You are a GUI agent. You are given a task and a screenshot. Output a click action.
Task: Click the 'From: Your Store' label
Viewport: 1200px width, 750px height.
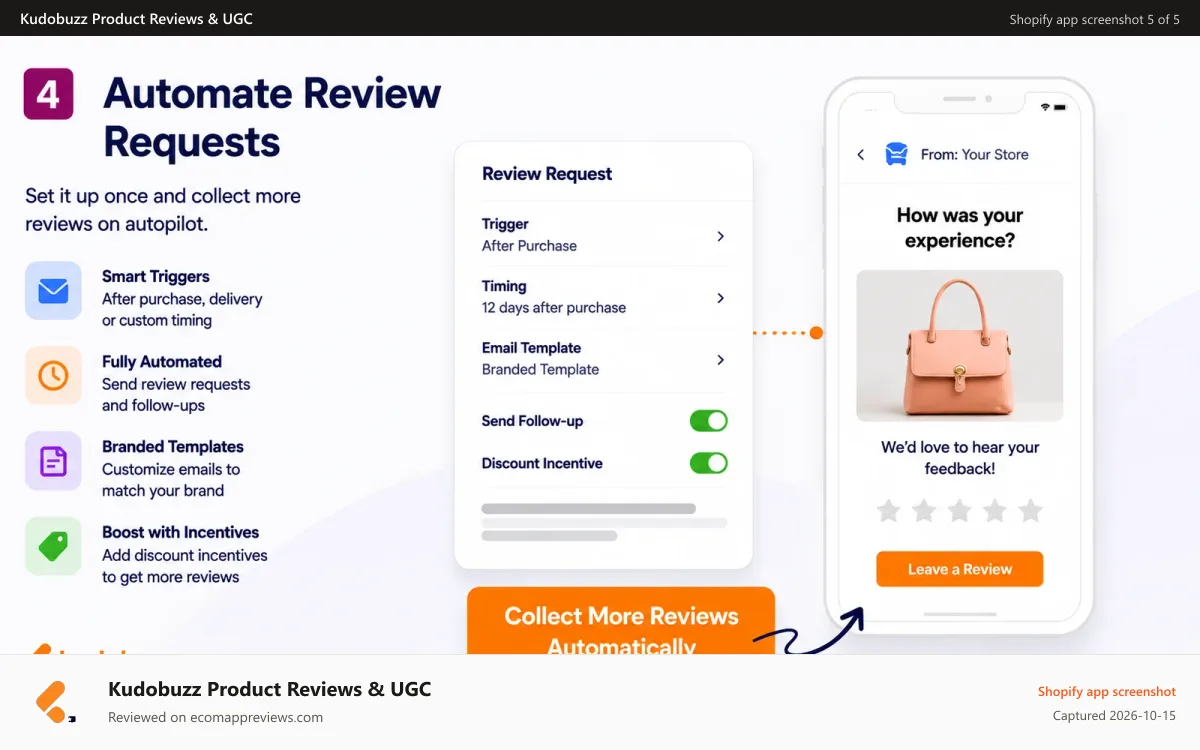(975, 154)
